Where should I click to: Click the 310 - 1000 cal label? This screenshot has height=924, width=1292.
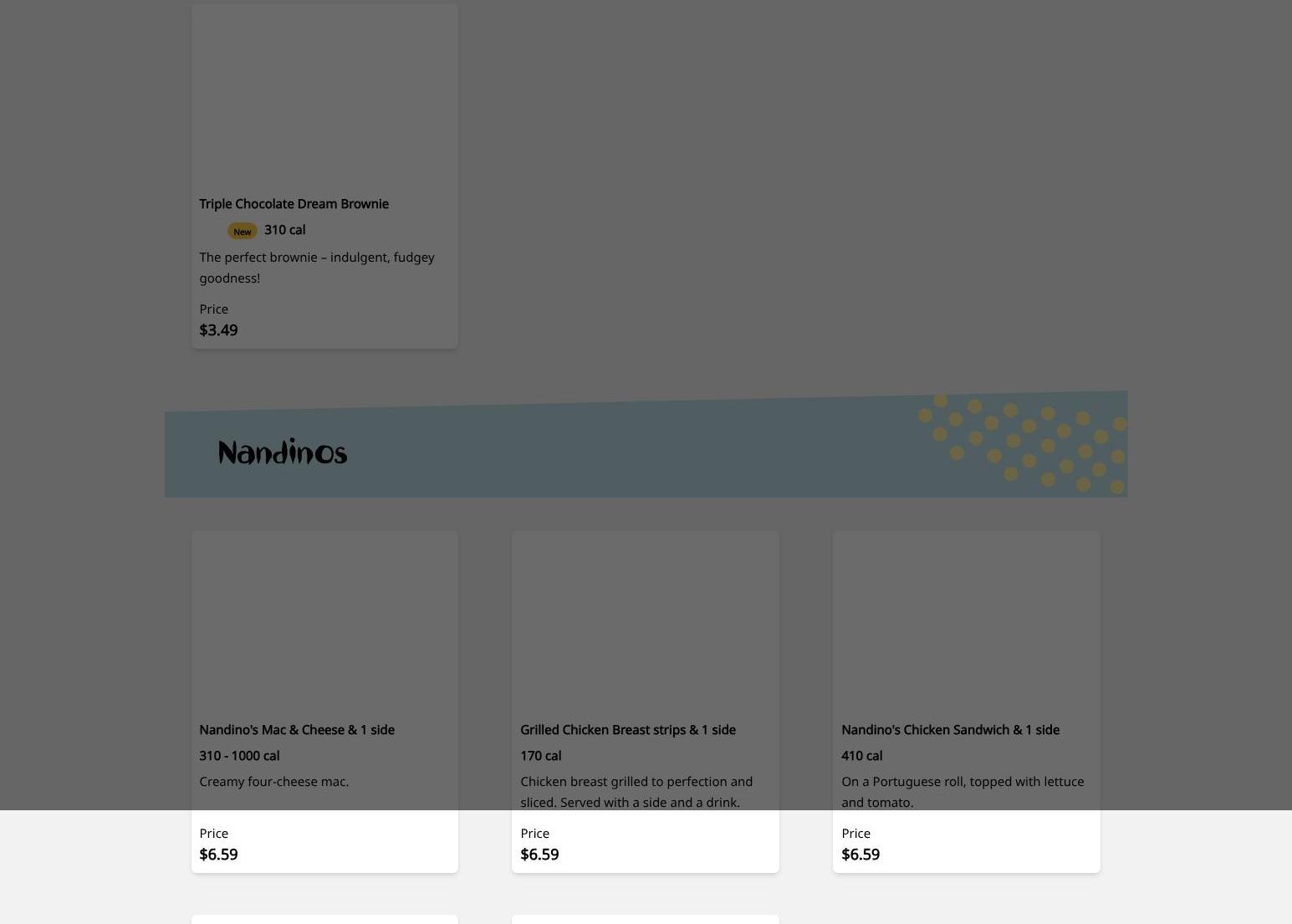pos(239,755)
